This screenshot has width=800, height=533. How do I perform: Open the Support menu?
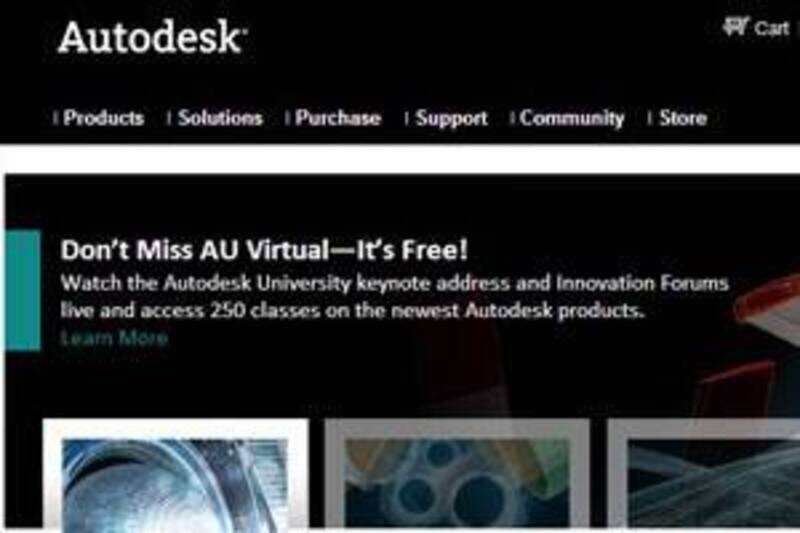[x=452, y=118]
